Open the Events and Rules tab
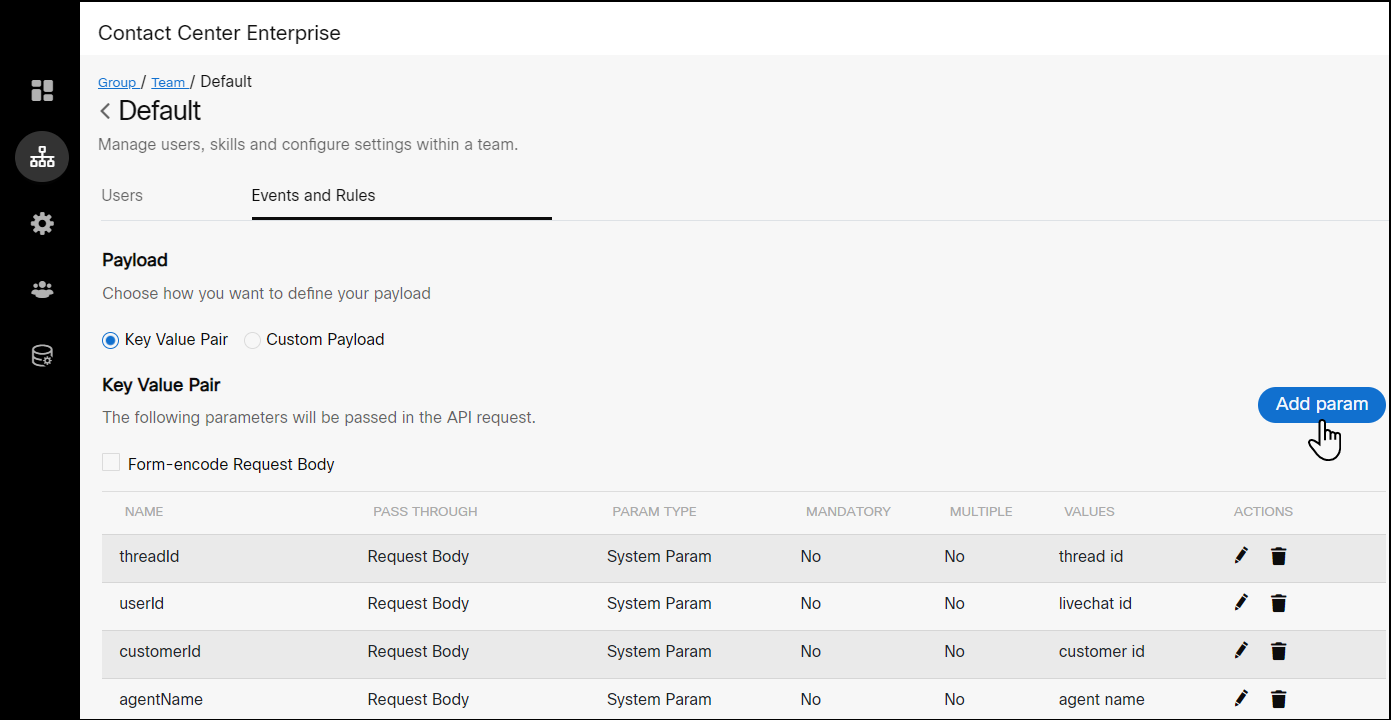The image size is (1391, 720). coord(313,195)
